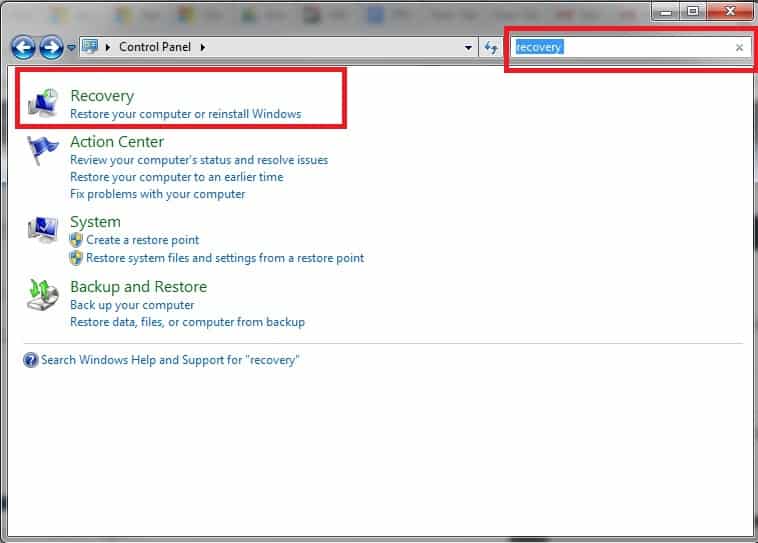
Task: Open Fix problems with your computer
Action: coord(158,194)
